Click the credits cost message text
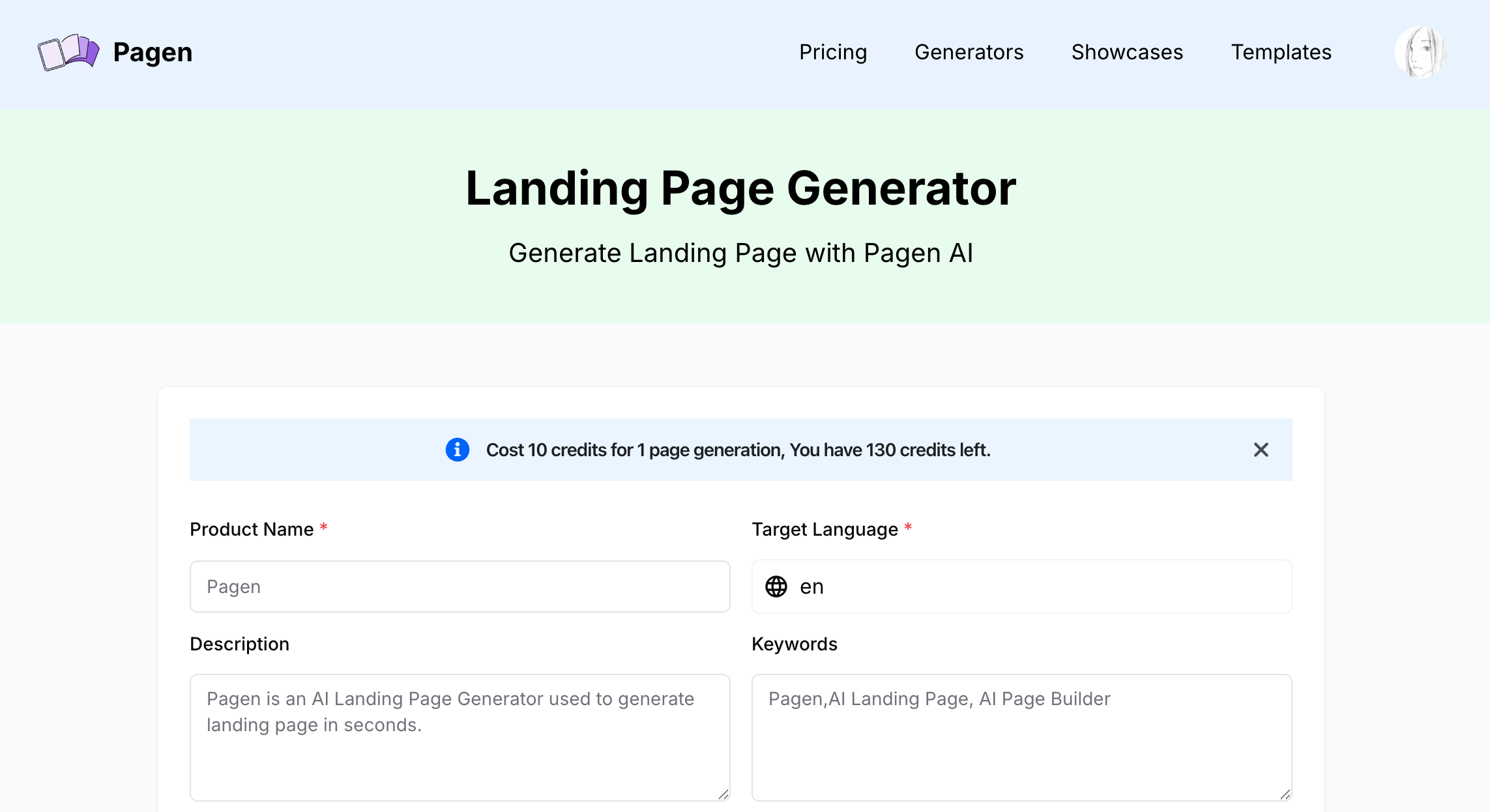Screen dimensions: 1490x812 738,450
